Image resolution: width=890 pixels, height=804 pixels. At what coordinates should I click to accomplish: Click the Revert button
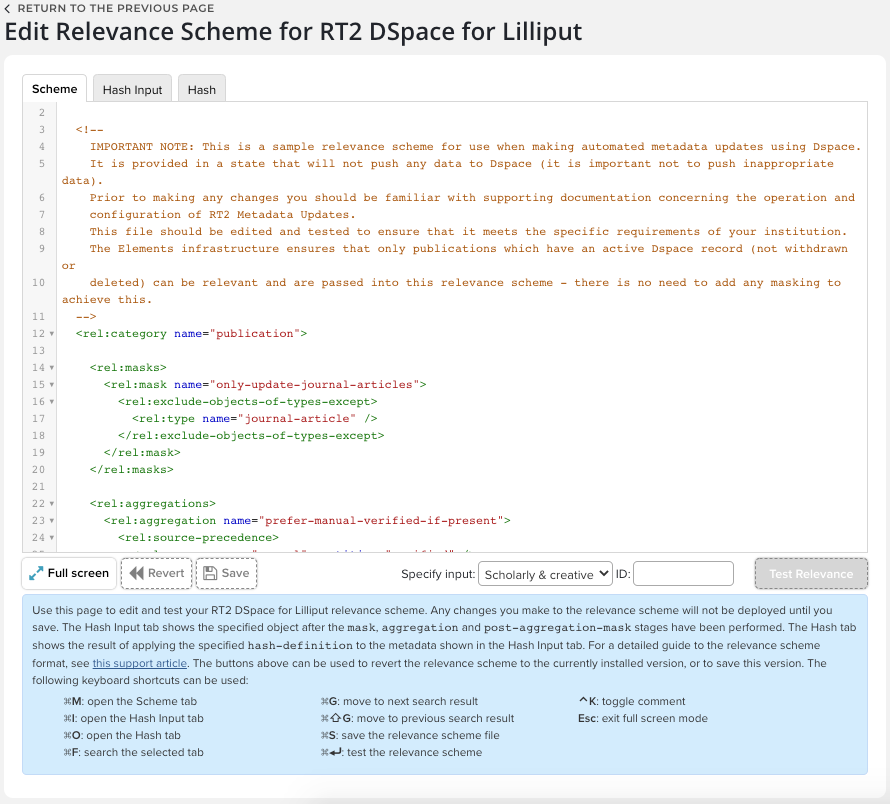coord(157,573)
